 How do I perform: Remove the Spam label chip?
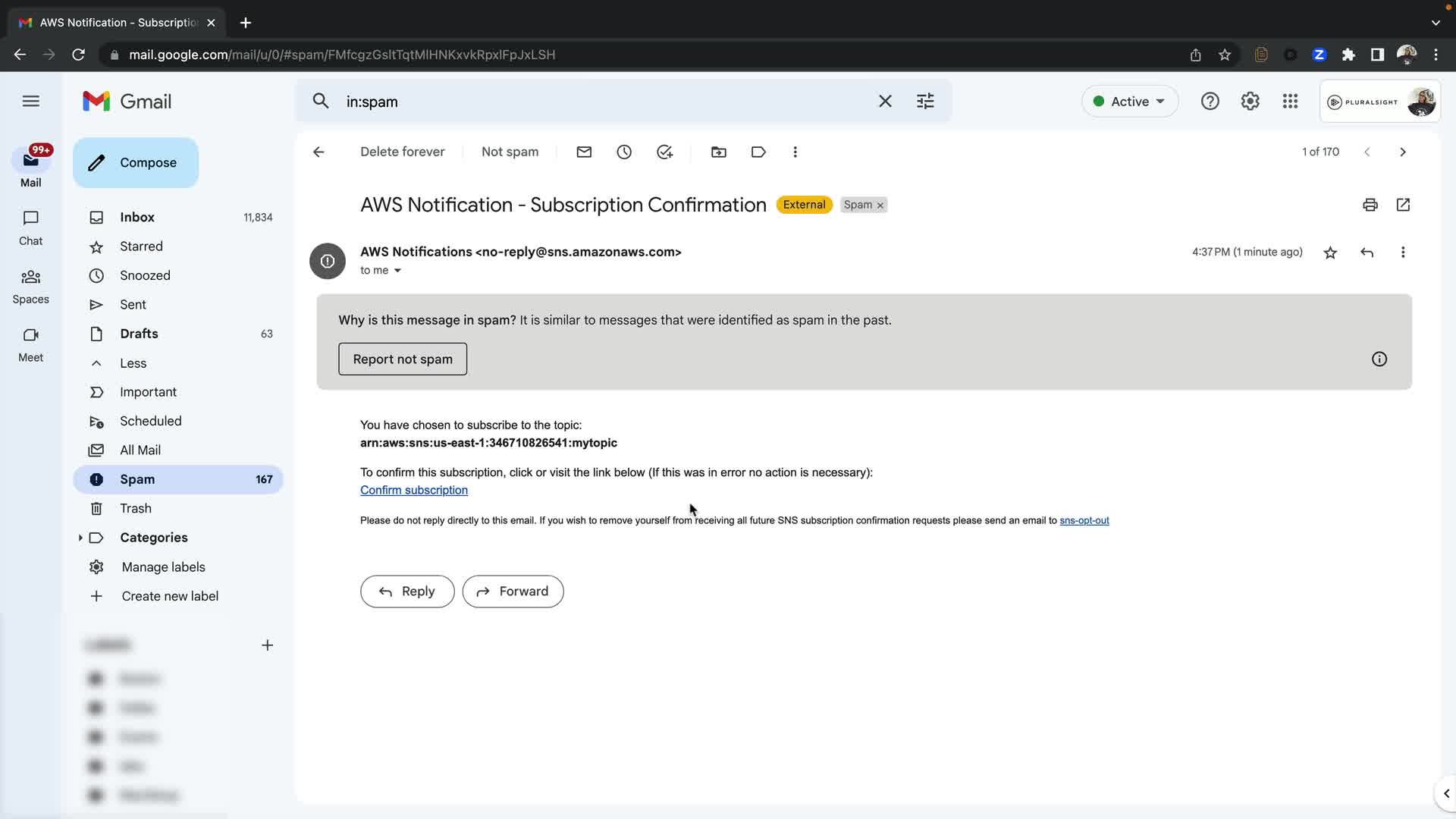tap(880, 206)
